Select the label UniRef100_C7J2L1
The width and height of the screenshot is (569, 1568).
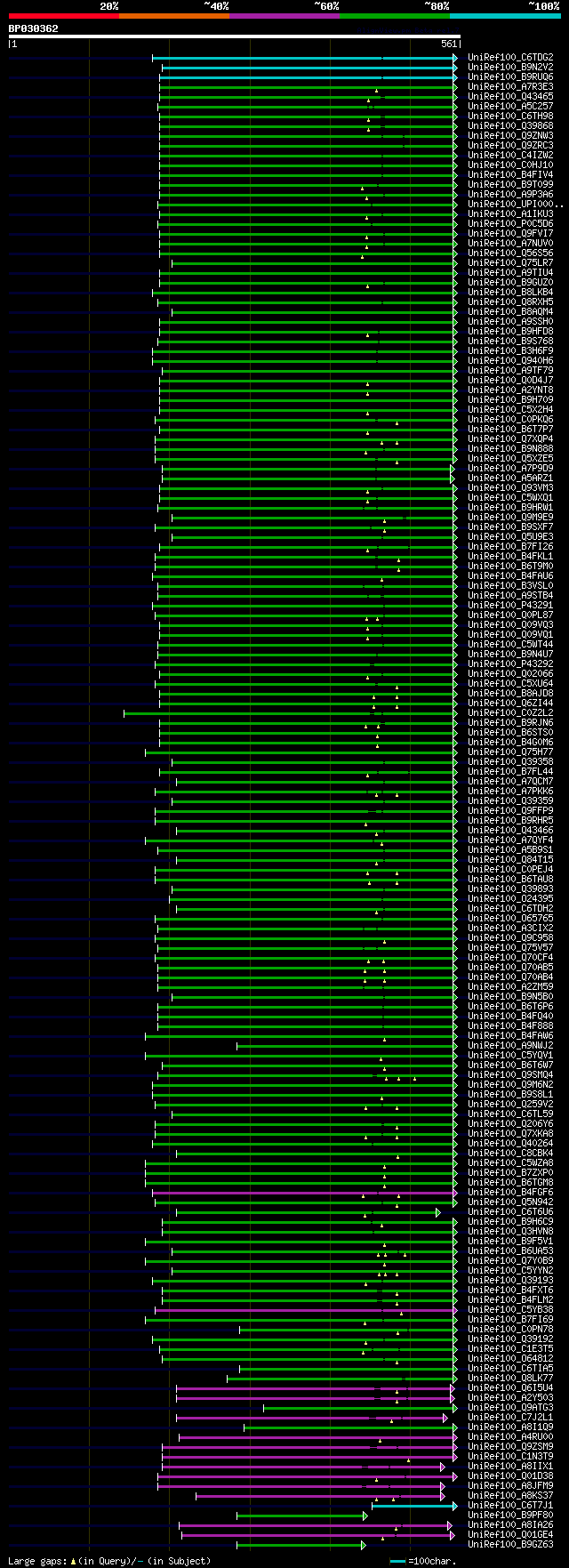[x=510, y=1417]
